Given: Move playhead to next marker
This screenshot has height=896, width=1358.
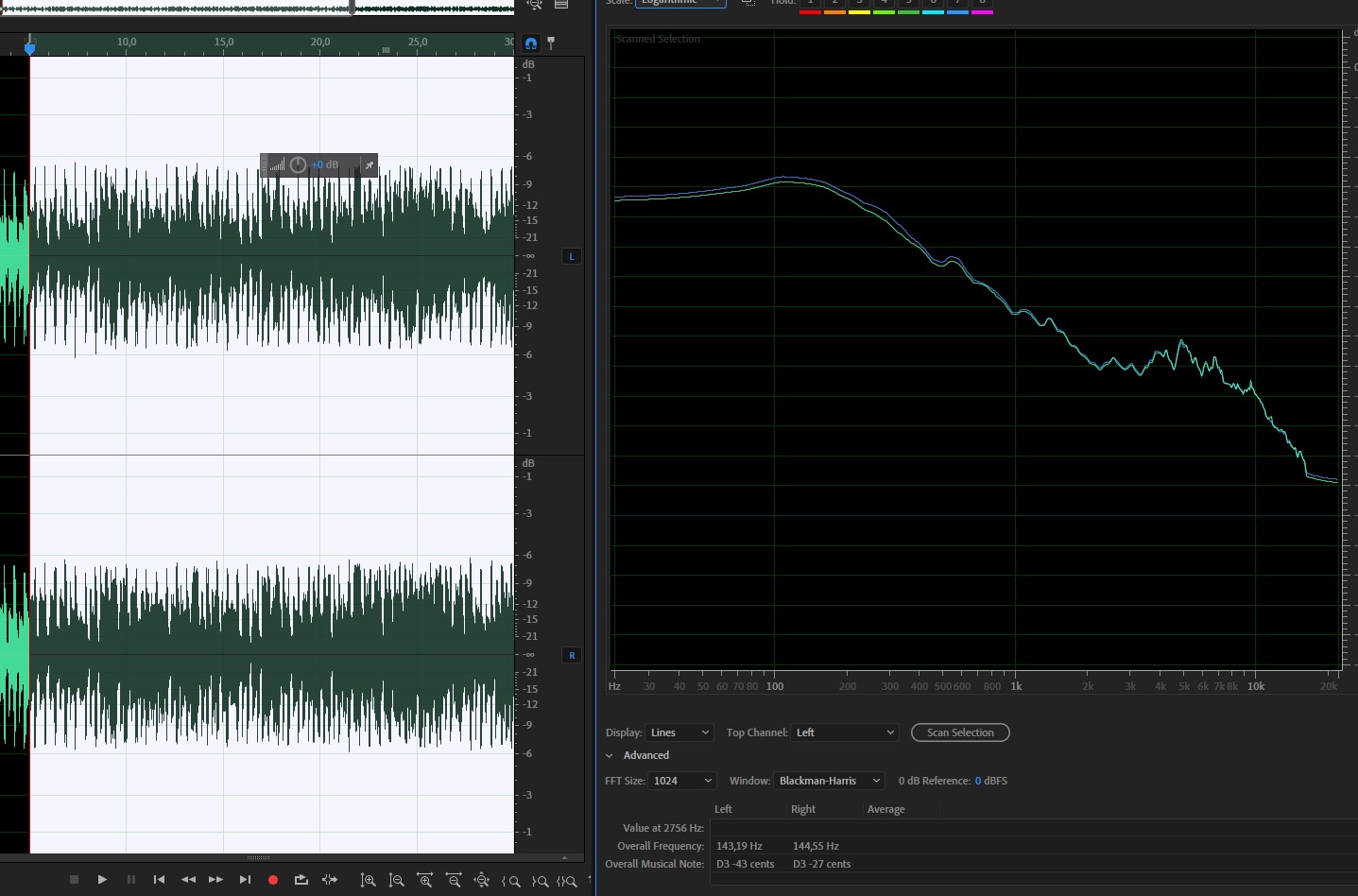Looking at the screenshot, I should [245, 879].
